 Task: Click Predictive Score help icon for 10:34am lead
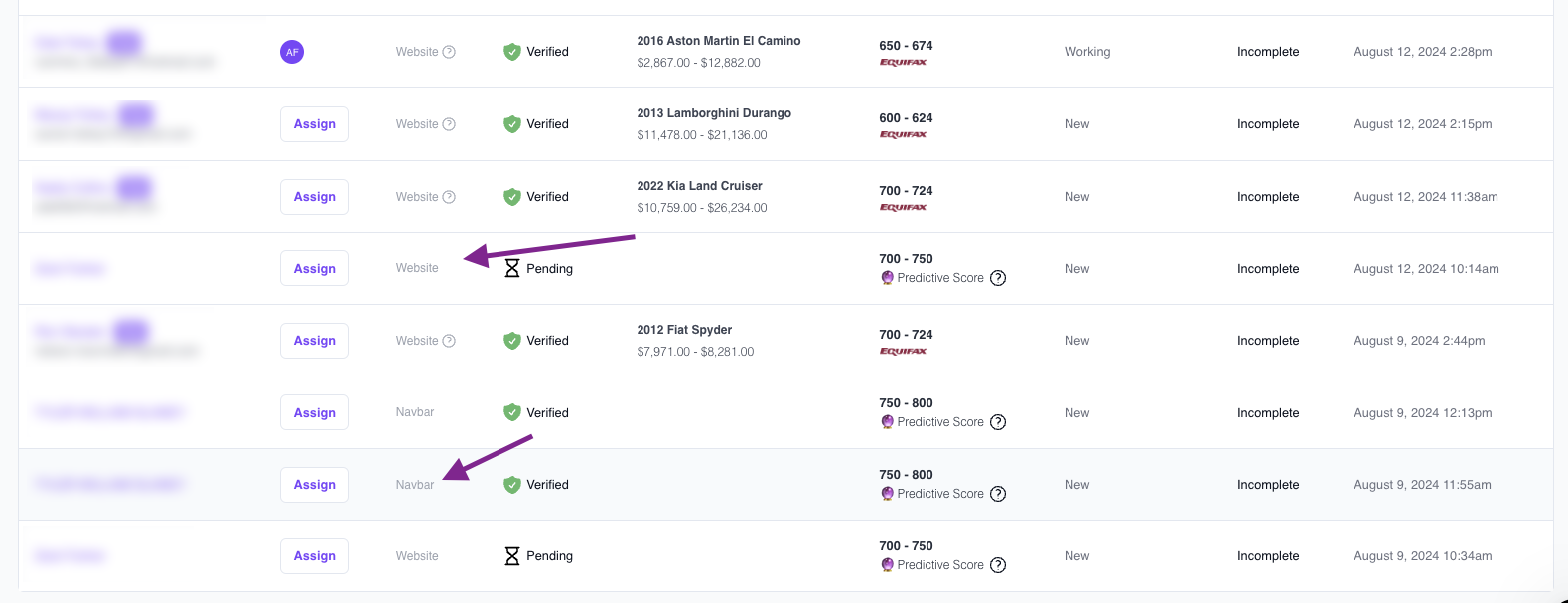coord(998,565)
